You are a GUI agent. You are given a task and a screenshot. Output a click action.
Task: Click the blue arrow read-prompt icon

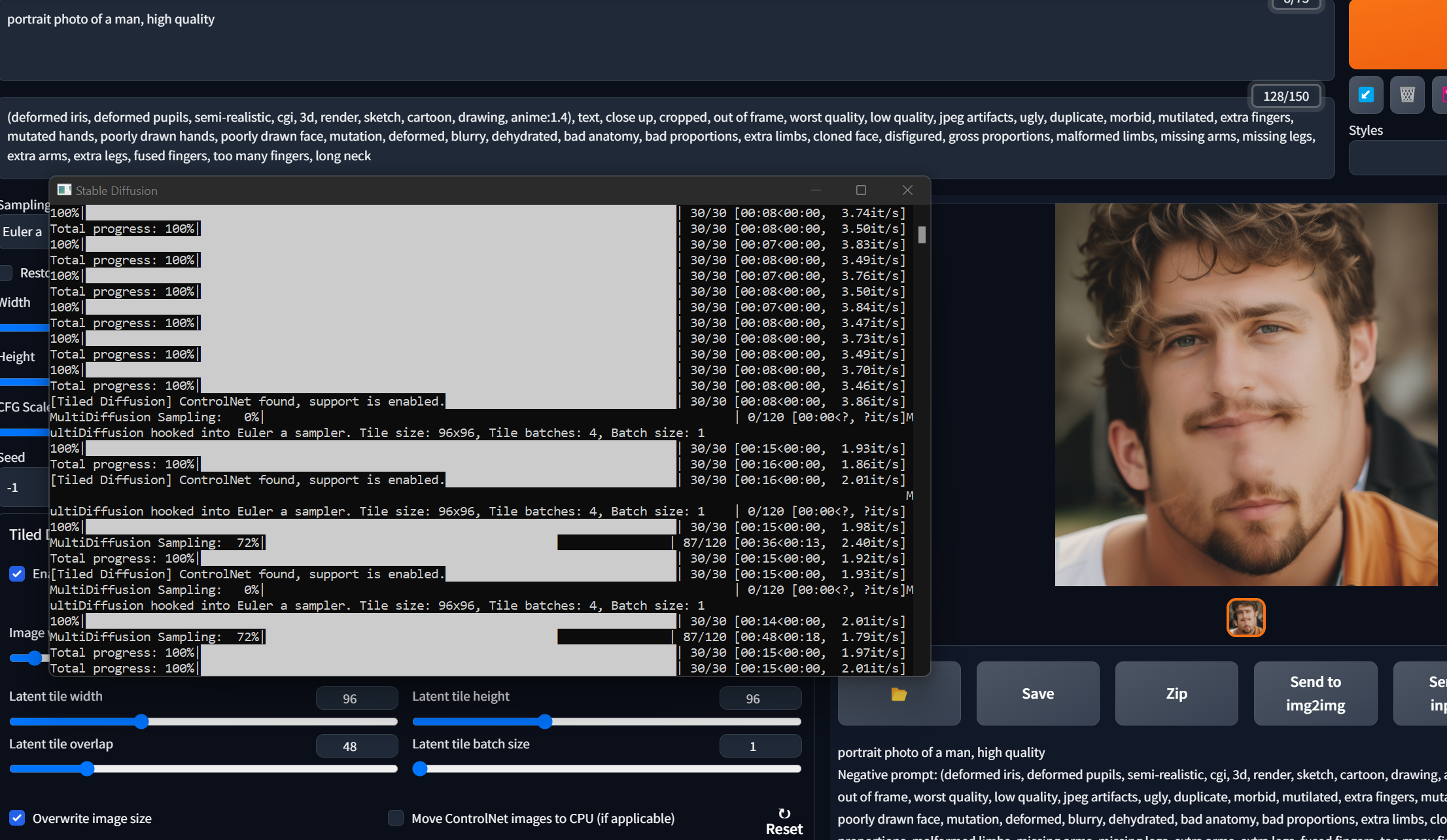[1366, 95]
